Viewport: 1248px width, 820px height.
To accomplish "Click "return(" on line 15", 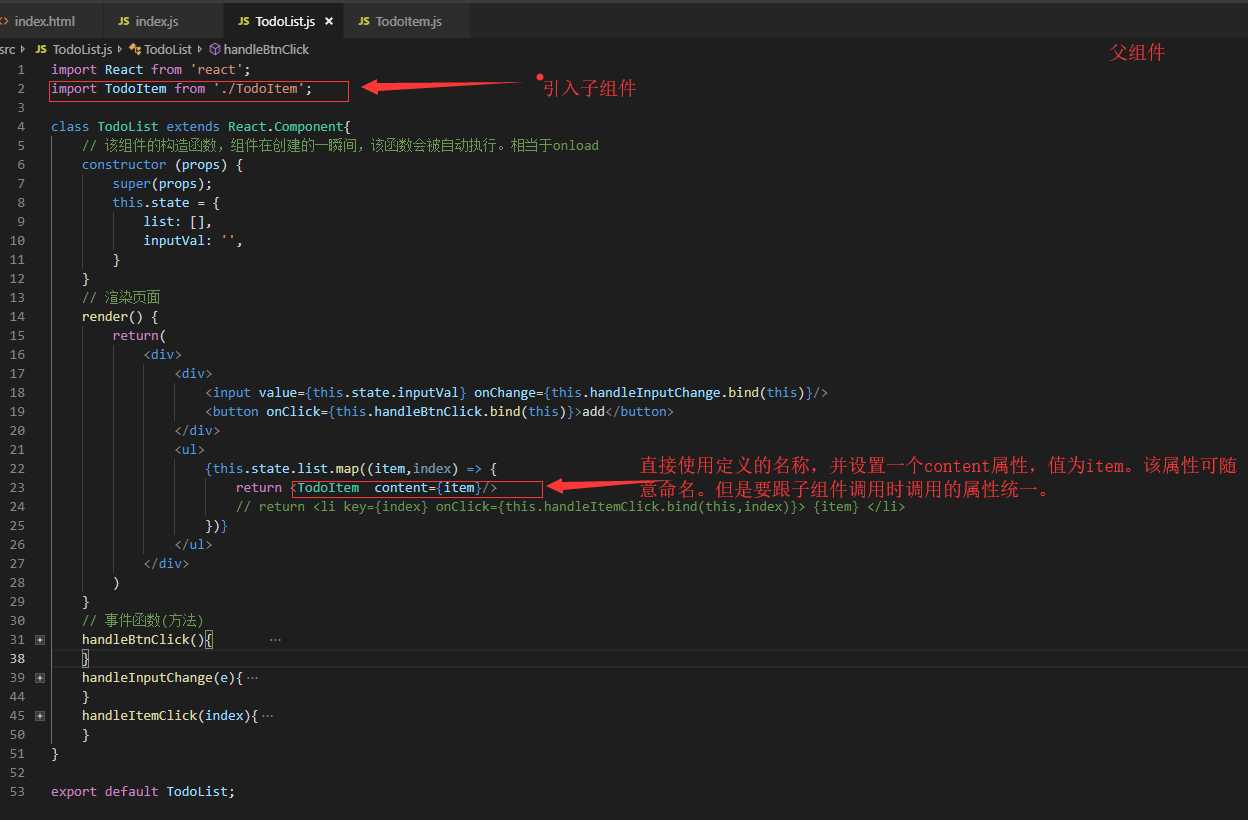I will [139, 335].
